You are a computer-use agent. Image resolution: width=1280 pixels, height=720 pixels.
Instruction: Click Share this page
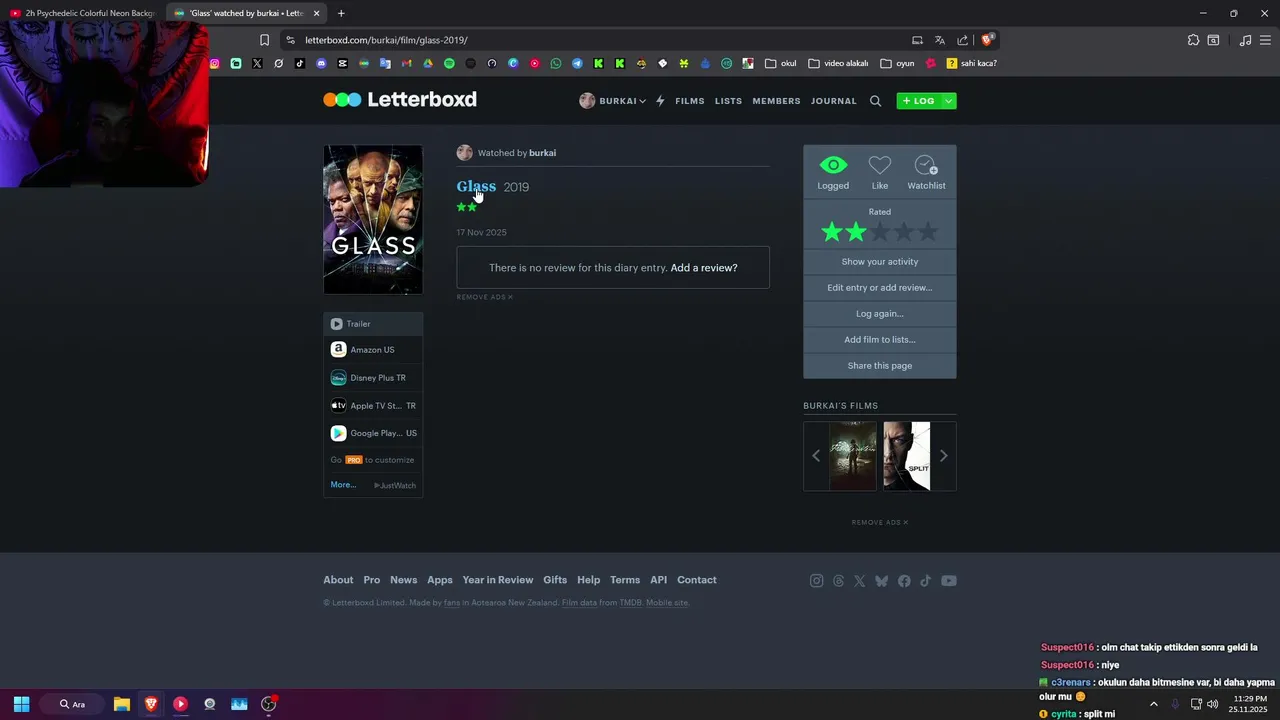tap(880, 366)
